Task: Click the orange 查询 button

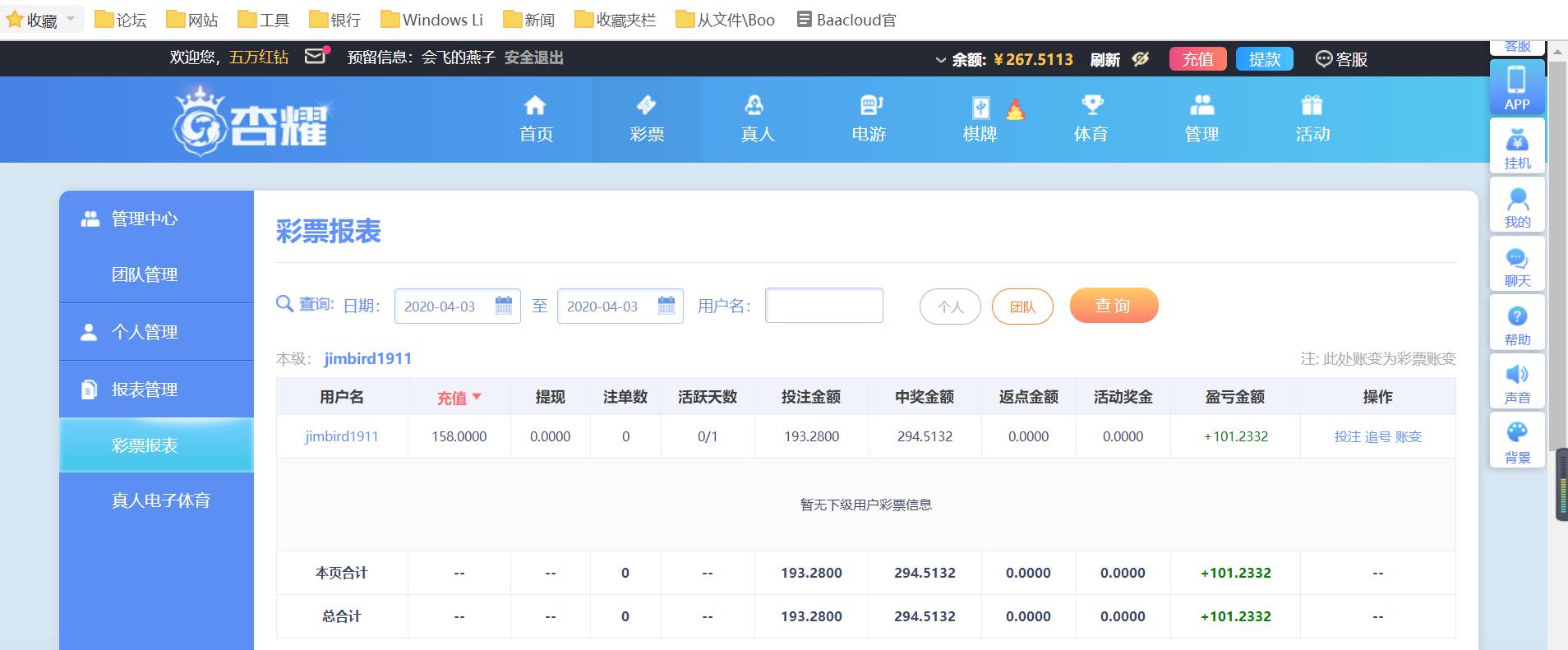Action: pyautogui.click(x=1114, y=306)
